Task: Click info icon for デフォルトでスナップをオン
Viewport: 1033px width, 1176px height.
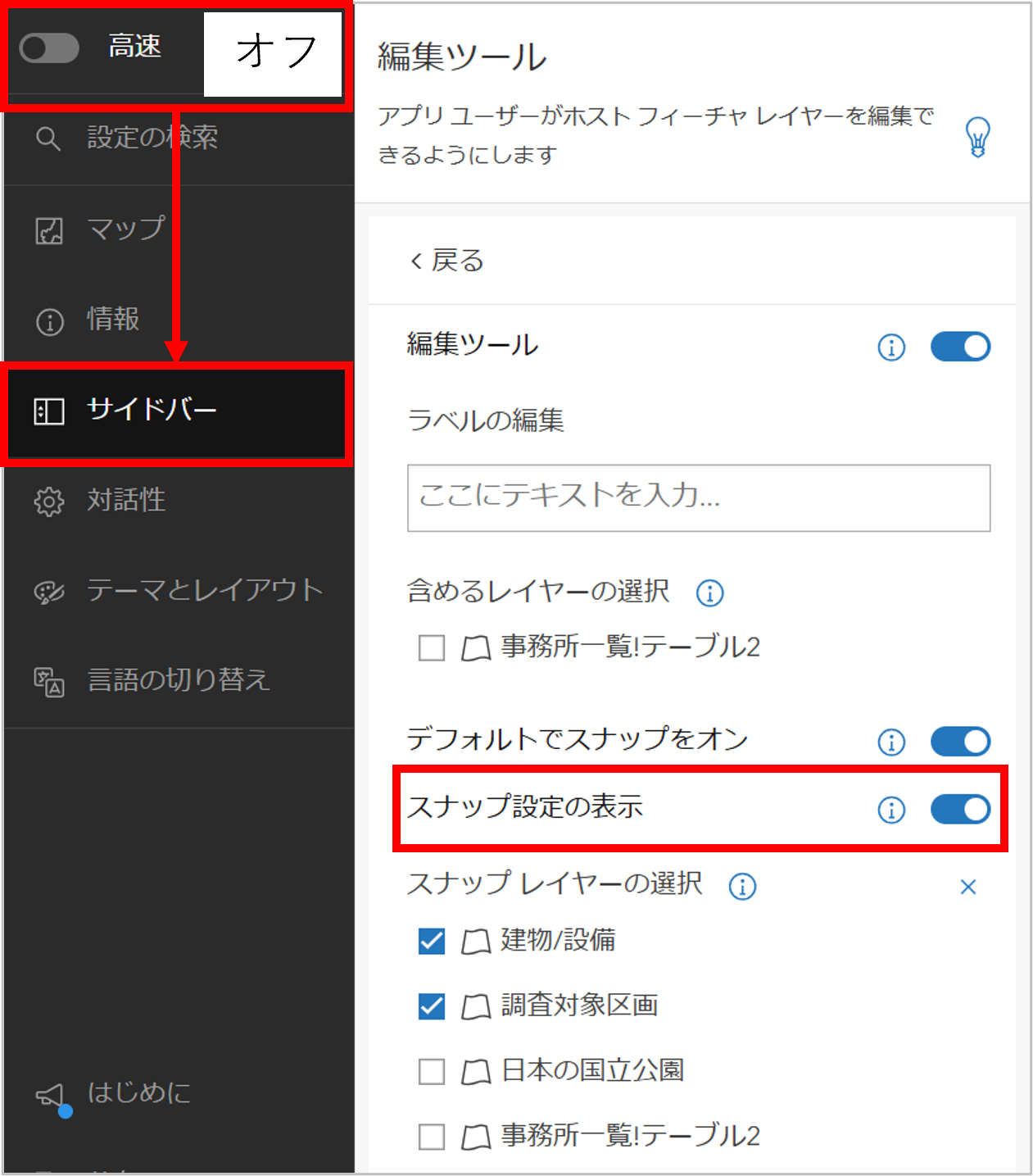Action: tap(891, 742)
